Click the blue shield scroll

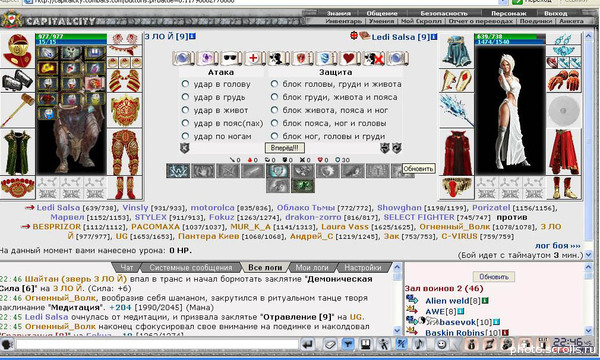point(325,59)
